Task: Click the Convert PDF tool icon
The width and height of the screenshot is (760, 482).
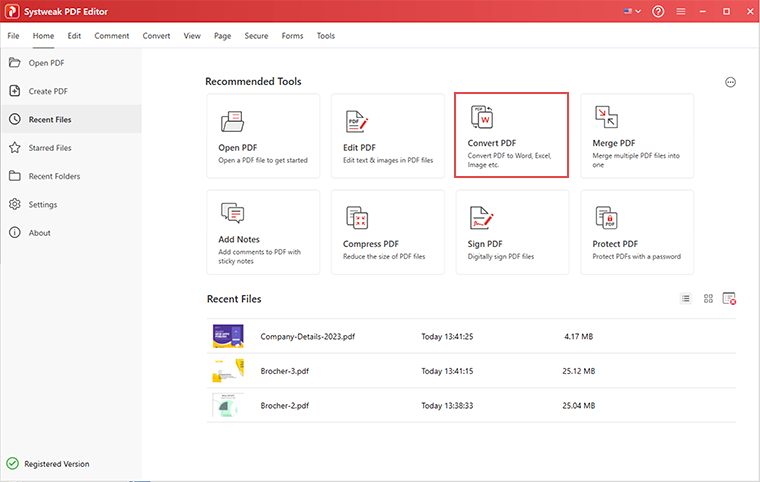Action: (x=482, y=117)
